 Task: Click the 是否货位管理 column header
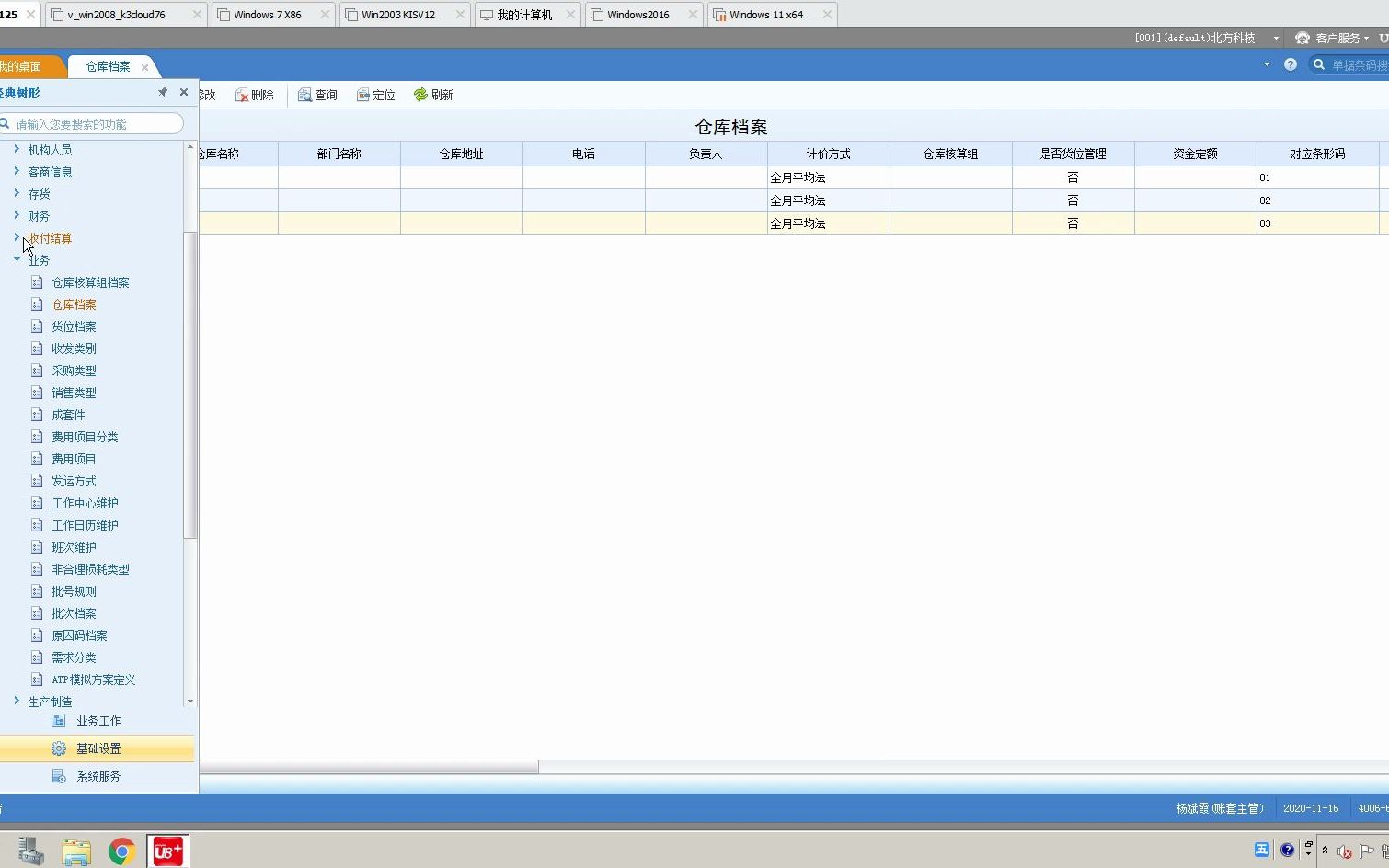(1073, 154)
